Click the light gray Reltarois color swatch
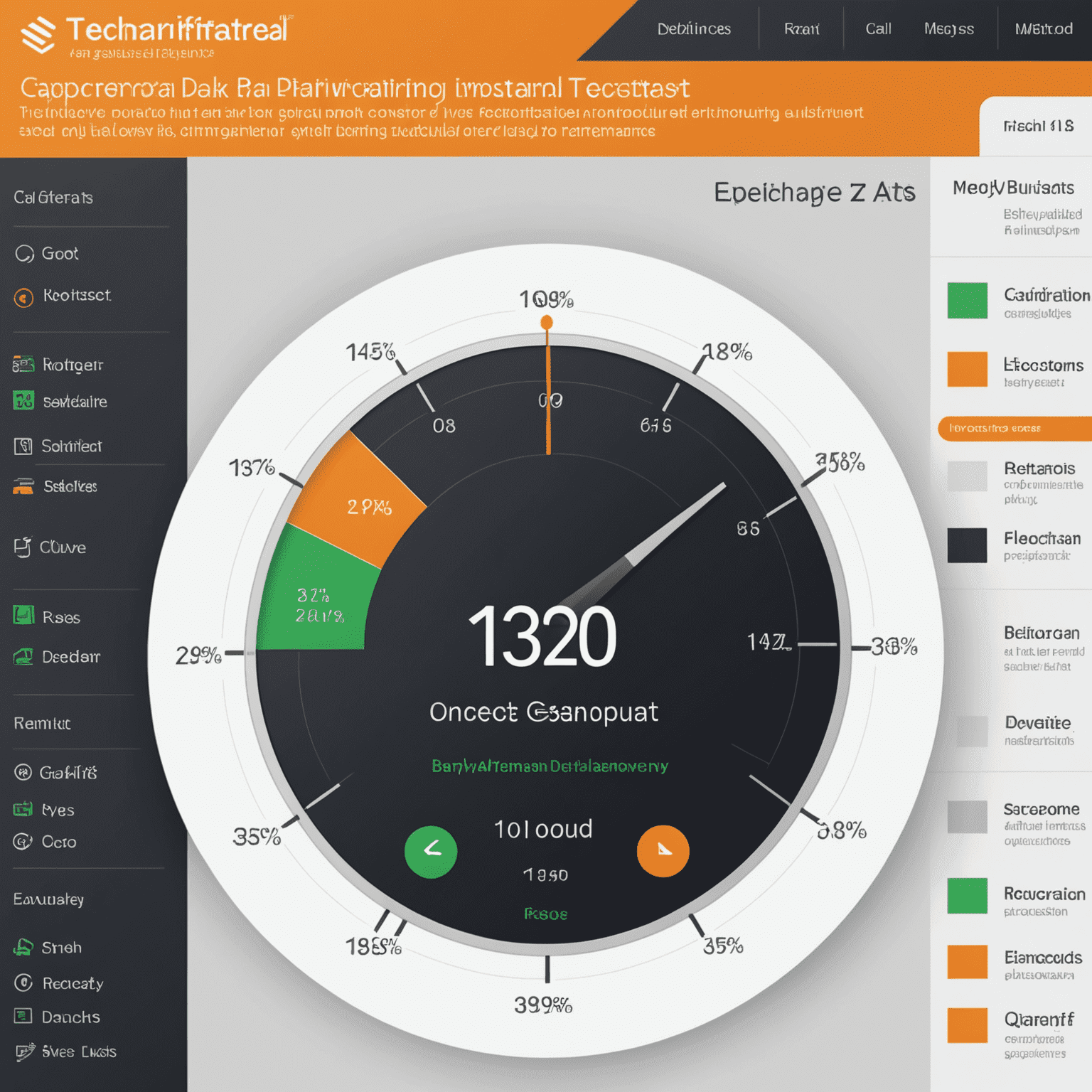The image size is (1092, 1092). point(968,476)
